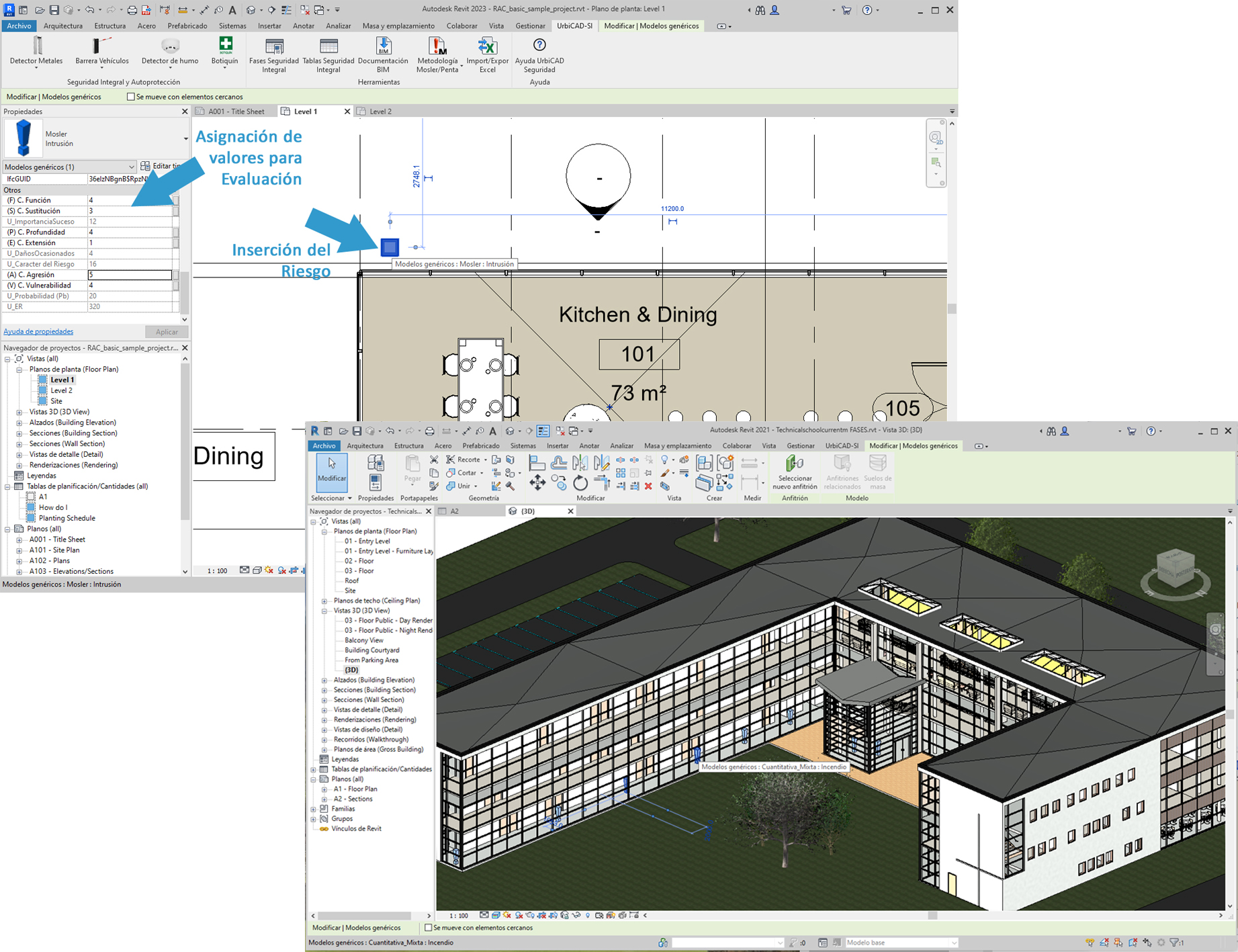Click the Detector Metales tool icon

(x=37, y=46)
